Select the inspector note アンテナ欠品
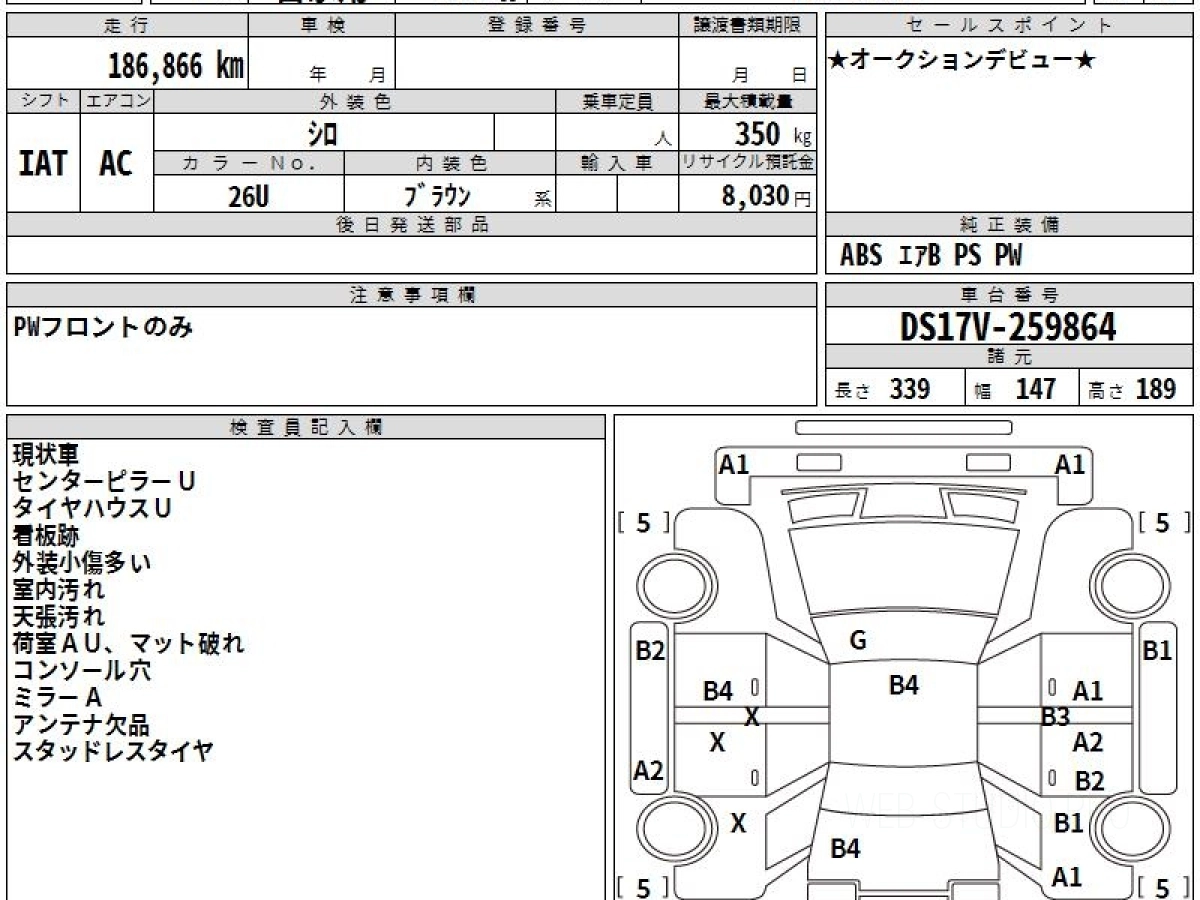 click(x=81, y=724)
